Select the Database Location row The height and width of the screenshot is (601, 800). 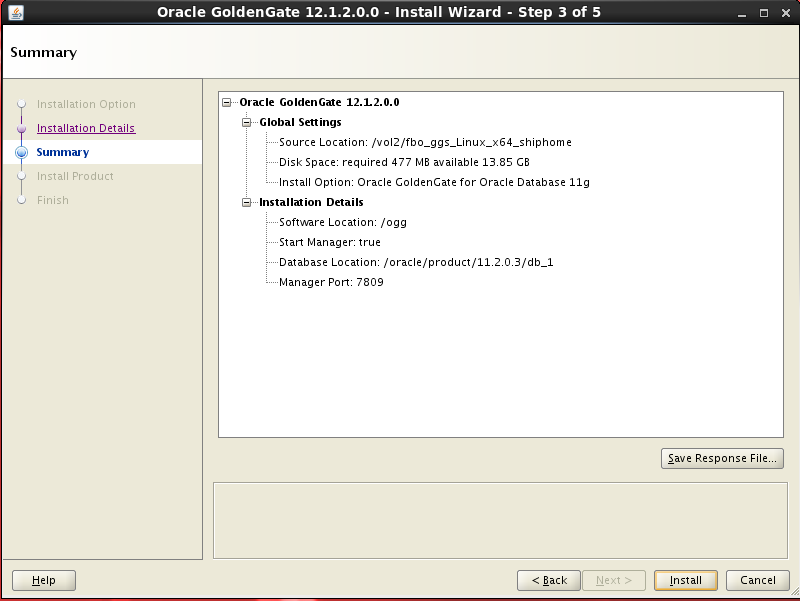[x=416, y=262]
